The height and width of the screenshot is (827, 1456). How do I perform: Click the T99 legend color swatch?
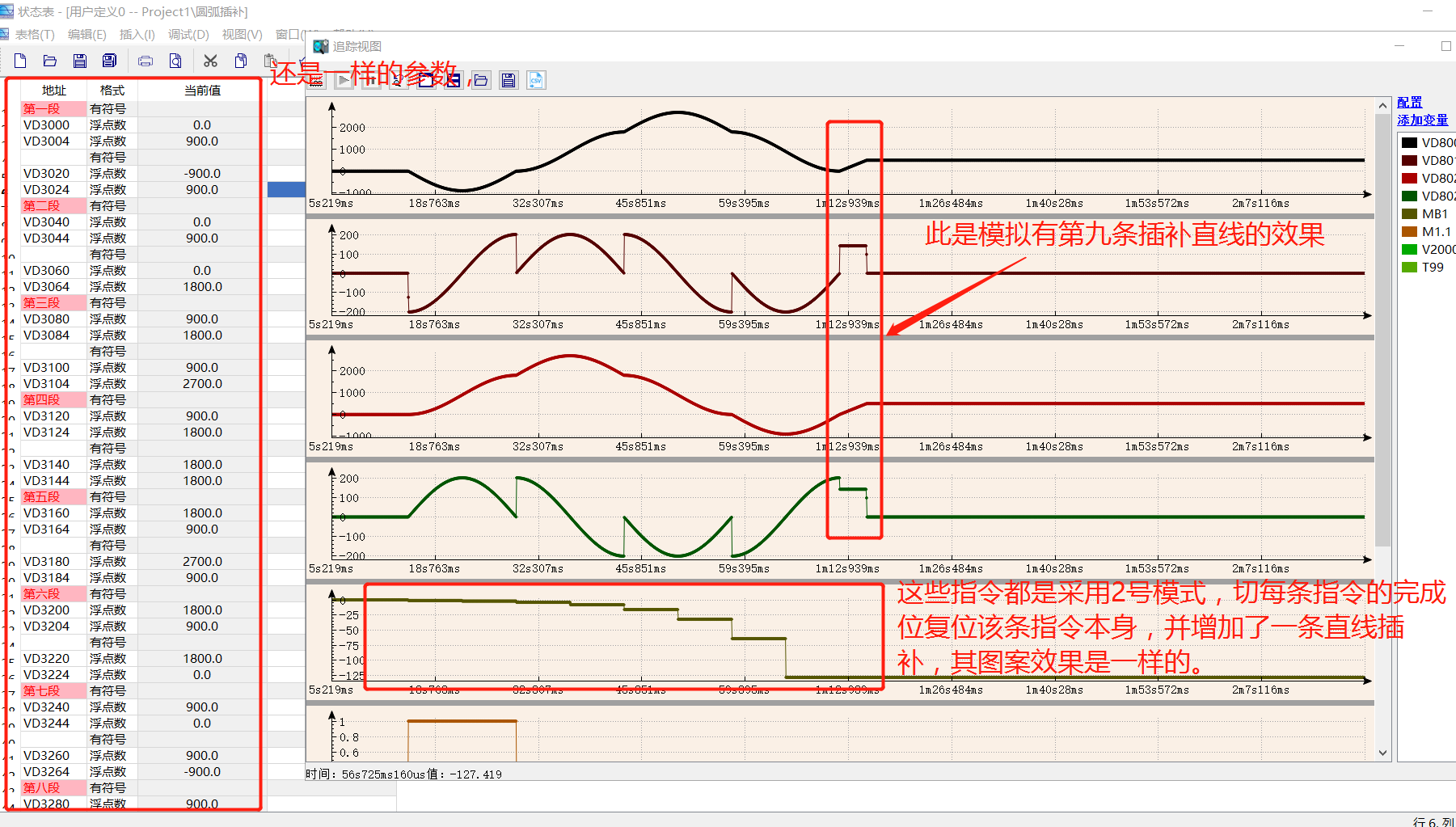coord(1409,268)
